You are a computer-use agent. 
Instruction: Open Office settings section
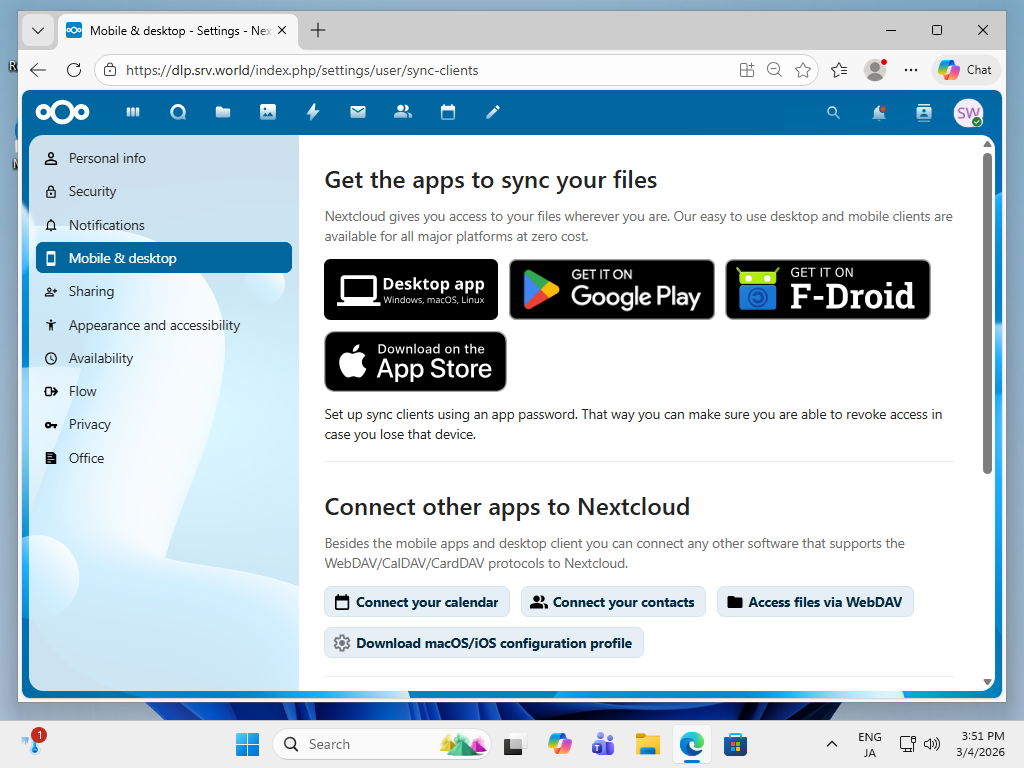[x=164, y=458]
